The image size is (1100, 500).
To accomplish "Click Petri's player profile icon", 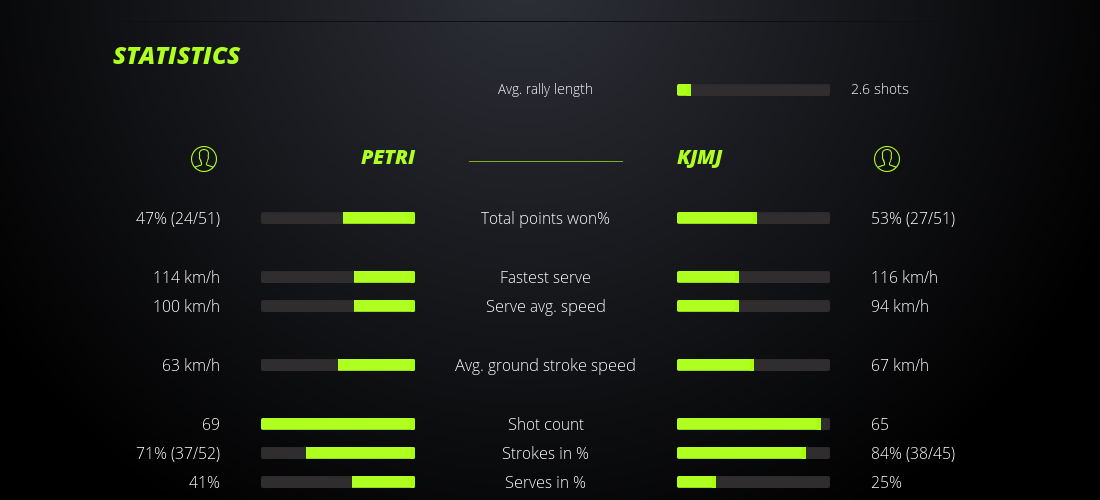I will pos(203,158).
